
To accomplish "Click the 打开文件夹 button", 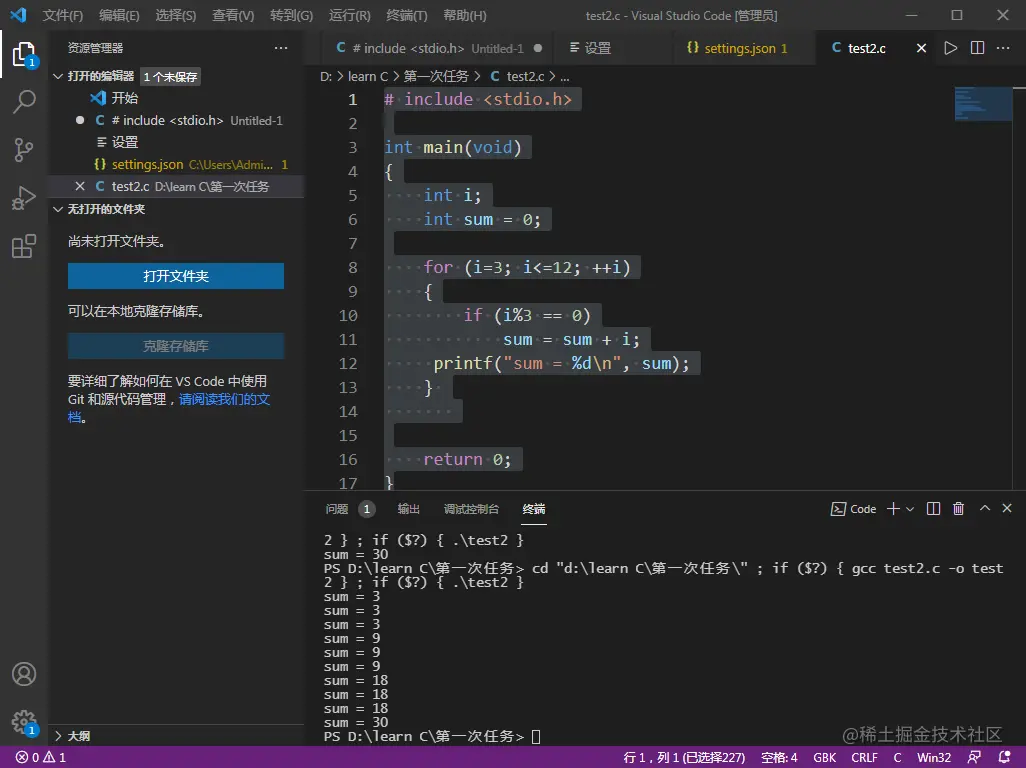I will click(x=176, y=276).
